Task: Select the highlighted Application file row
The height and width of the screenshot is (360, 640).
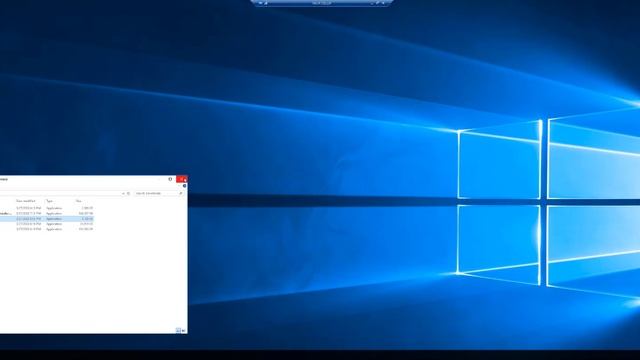Action: pos(47,219)
